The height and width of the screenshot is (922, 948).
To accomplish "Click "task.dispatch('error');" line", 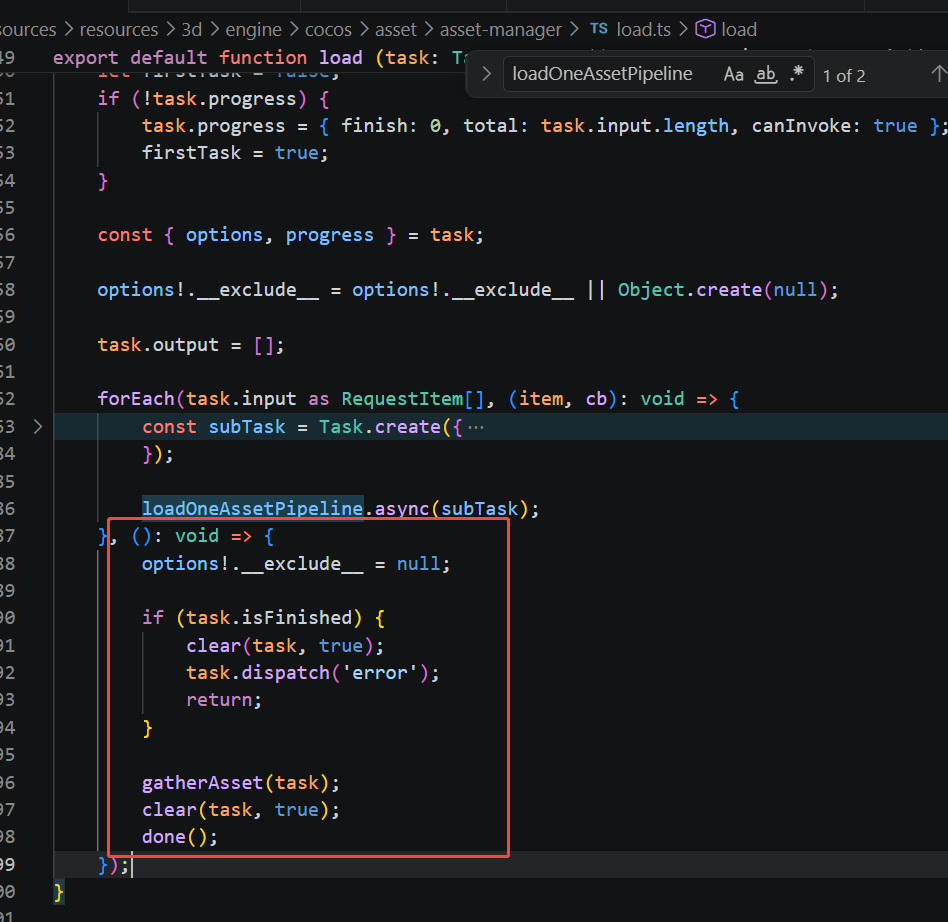I will (x=313, y=673).
